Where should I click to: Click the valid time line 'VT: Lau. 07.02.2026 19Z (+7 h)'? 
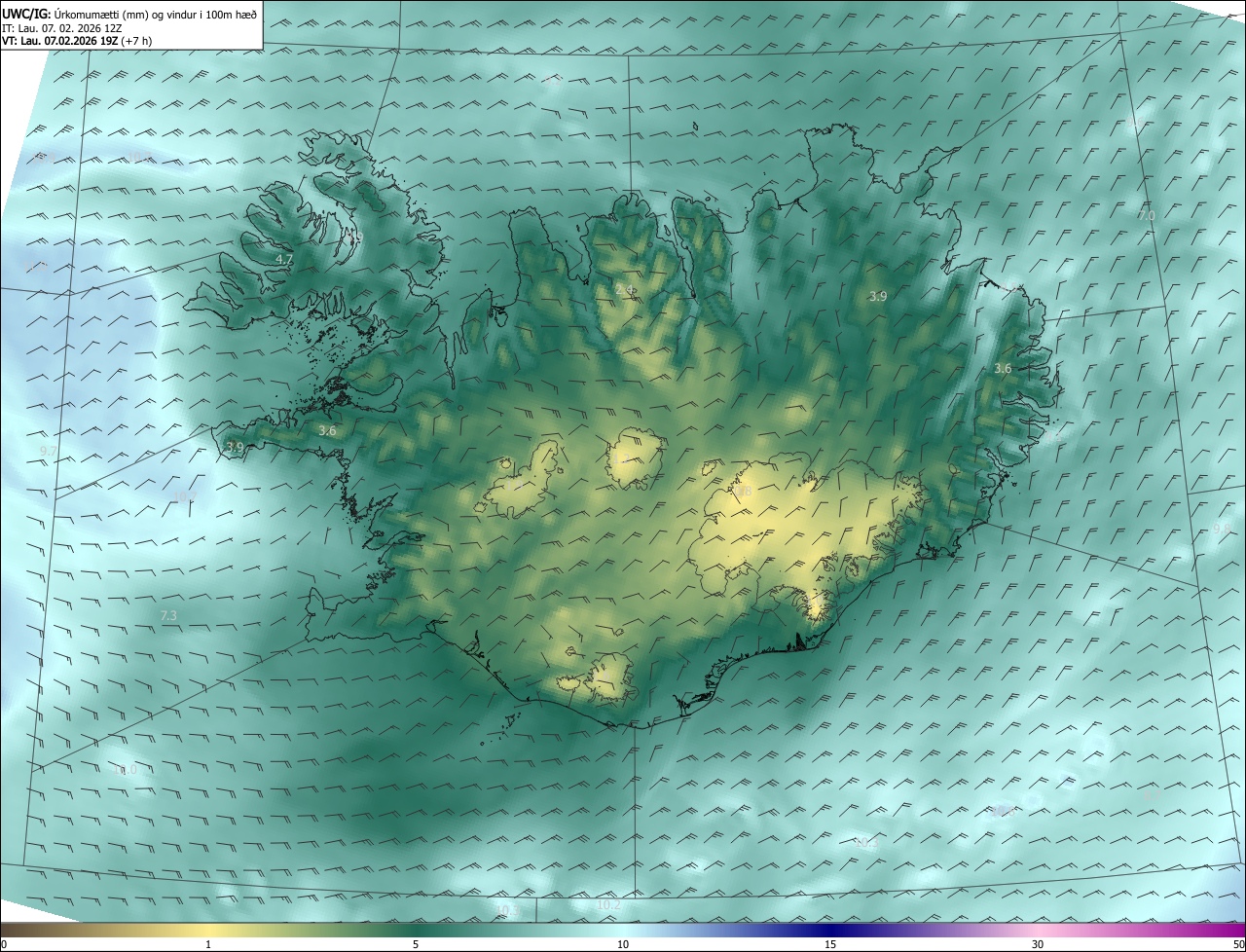[77, 41]
